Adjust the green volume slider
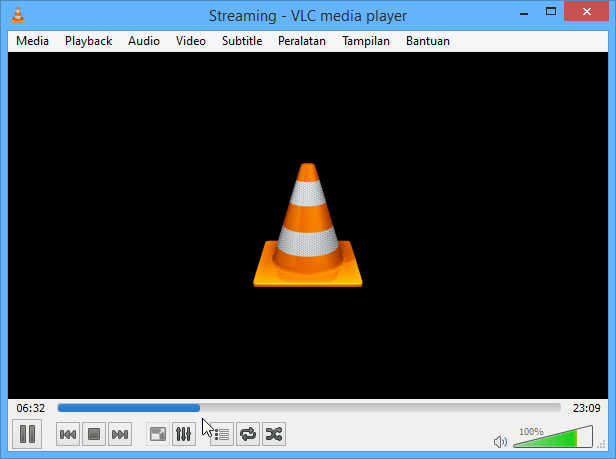 coord(553,436)
